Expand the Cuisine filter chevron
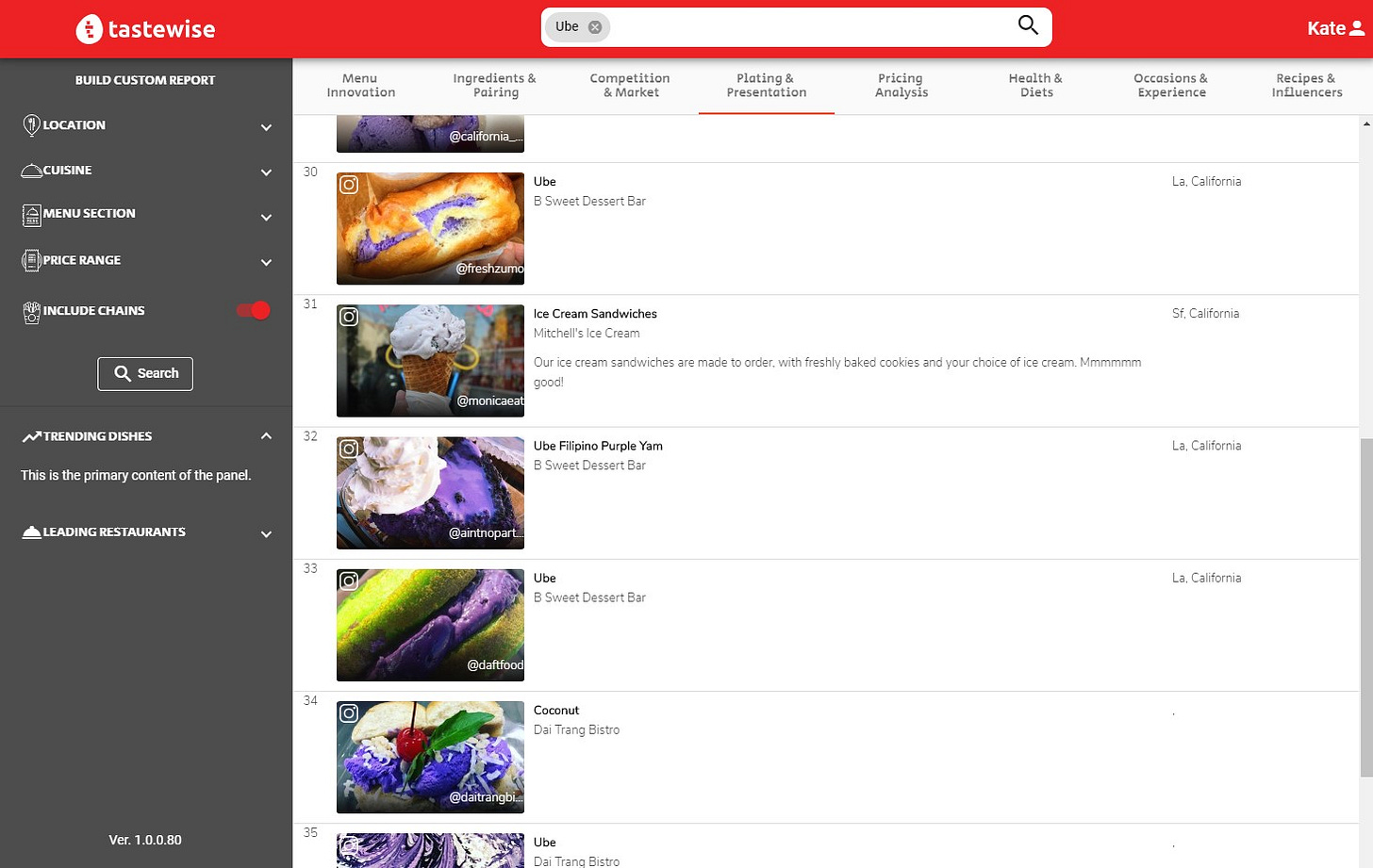1373x868 pixels. coord(266,172)
